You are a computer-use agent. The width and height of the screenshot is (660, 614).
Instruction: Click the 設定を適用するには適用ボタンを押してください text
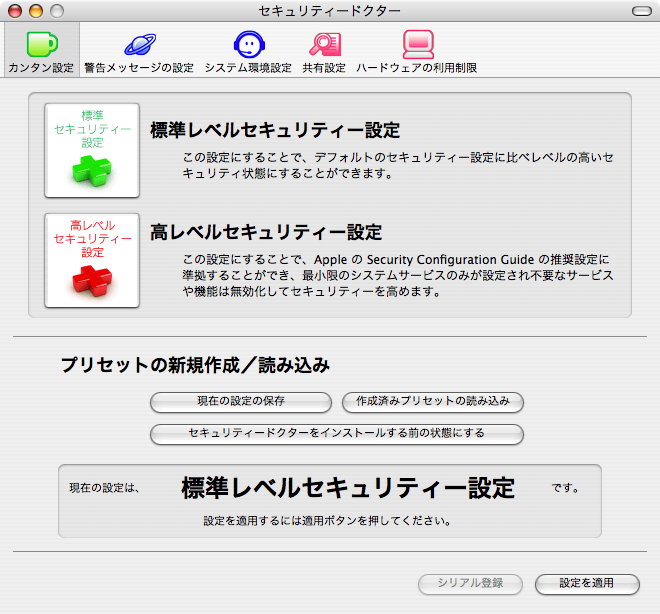click(x=327, y=521)
